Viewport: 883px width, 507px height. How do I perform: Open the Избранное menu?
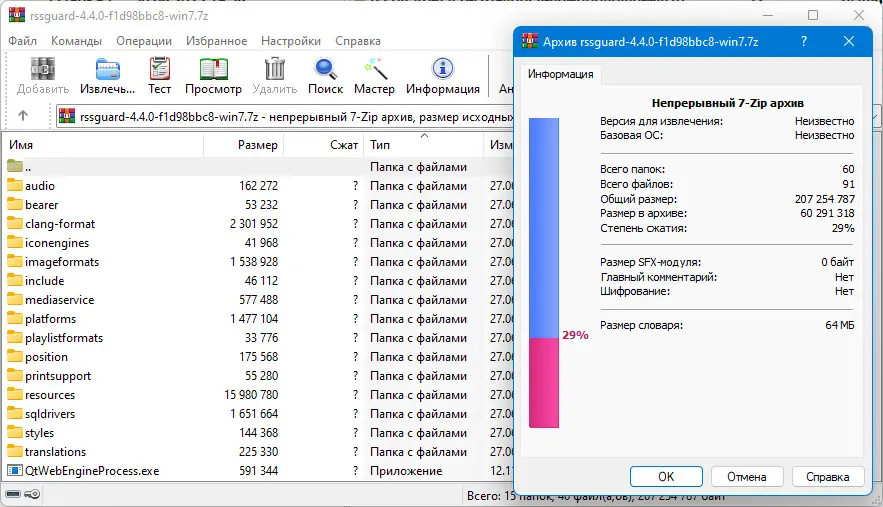[x=216, y=41]
